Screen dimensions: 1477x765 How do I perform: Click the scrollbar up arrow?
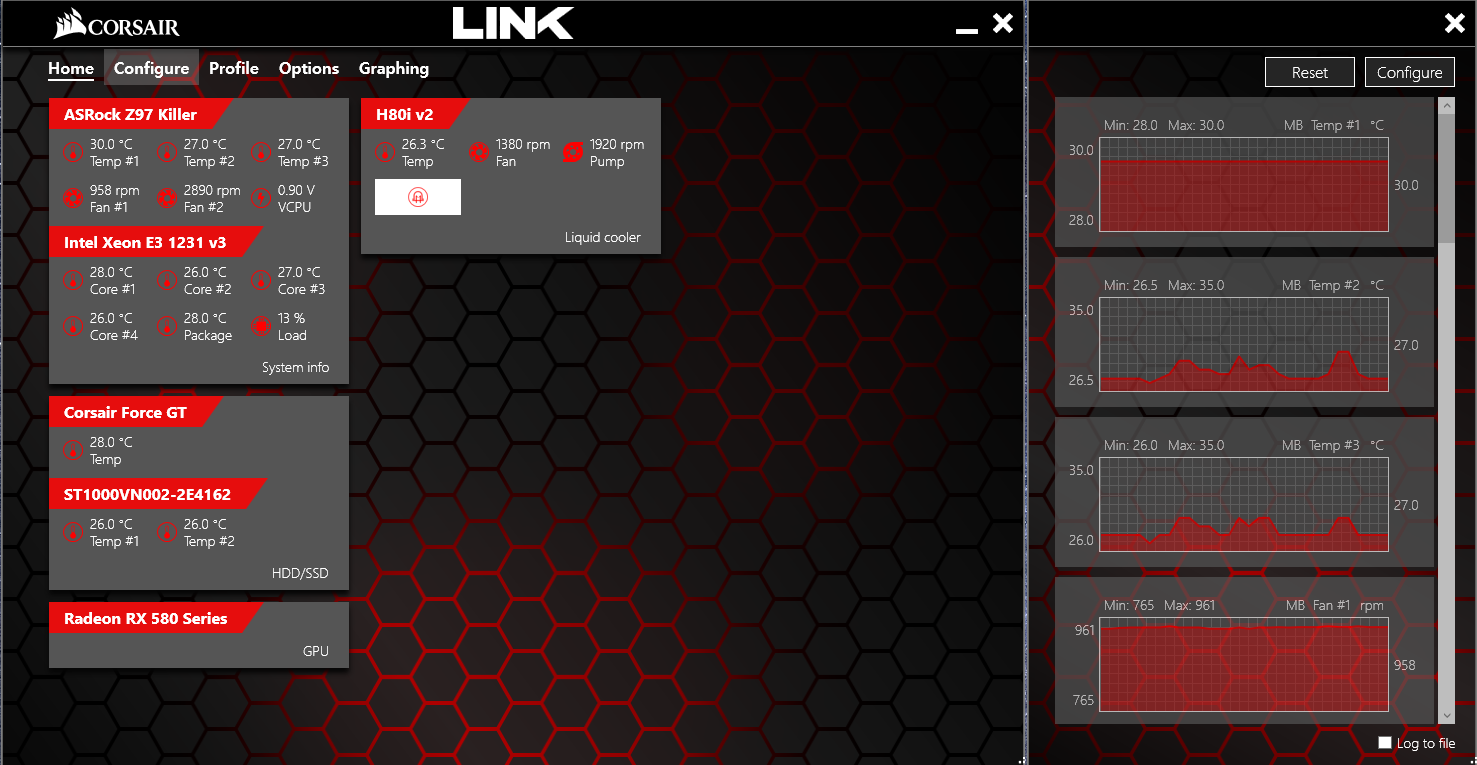click(x=1447, y=105)
